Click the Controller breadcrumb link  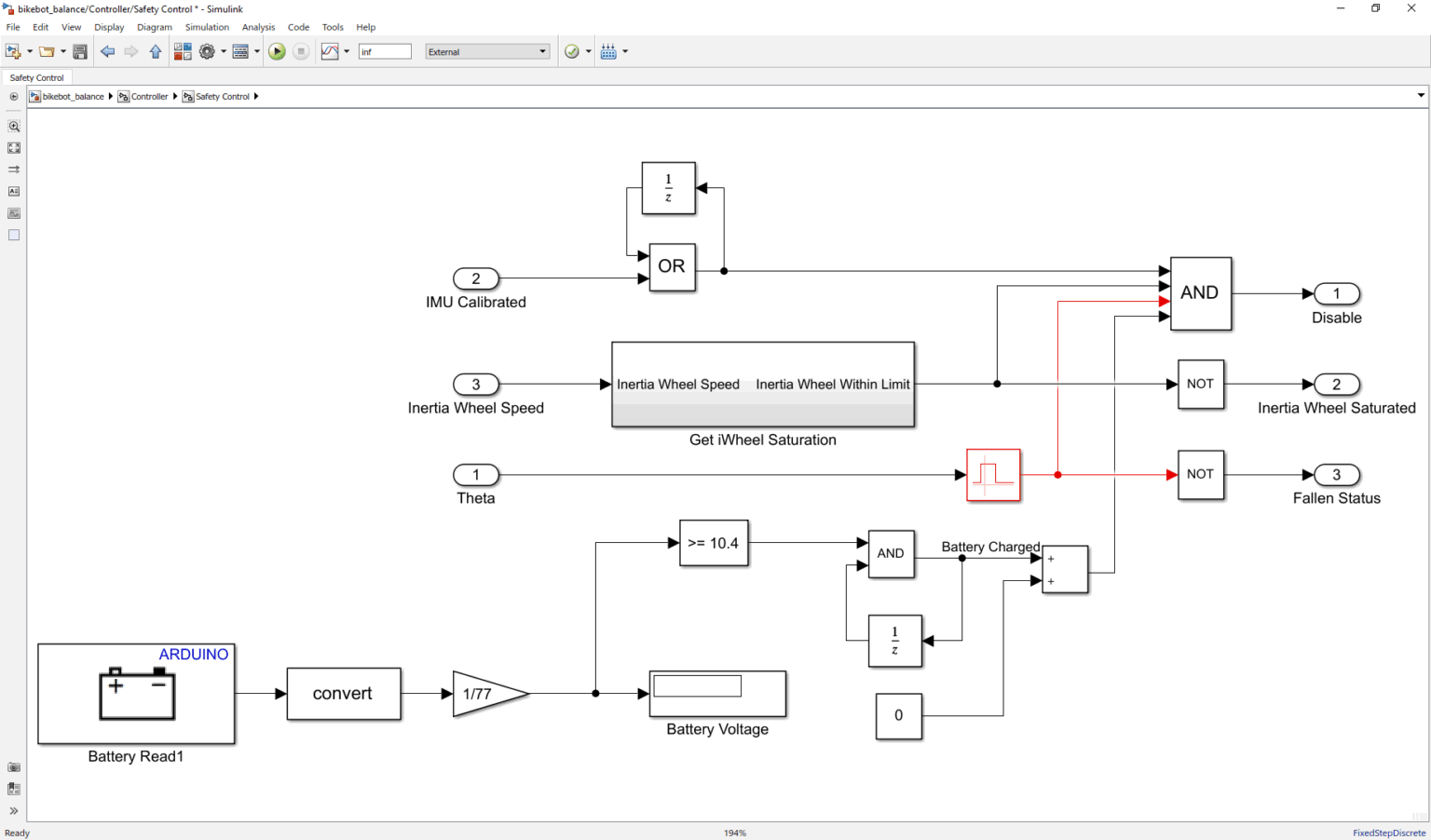click(149, 97)
